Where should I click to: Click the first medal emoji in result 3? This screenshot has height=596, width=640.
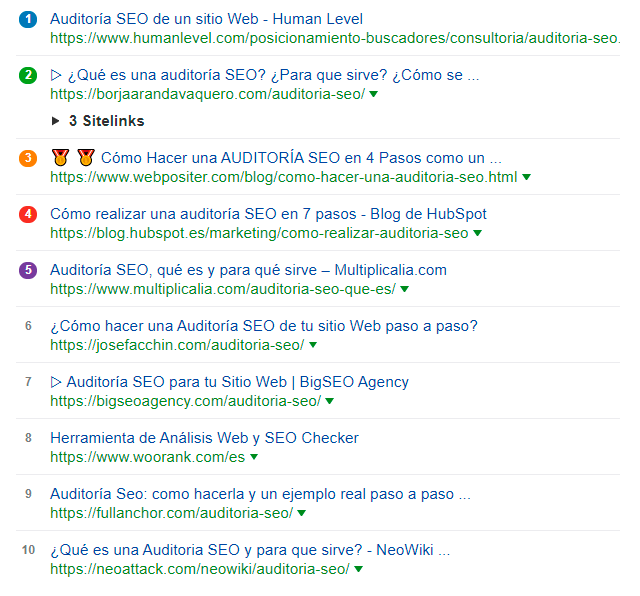click(60, 158)
